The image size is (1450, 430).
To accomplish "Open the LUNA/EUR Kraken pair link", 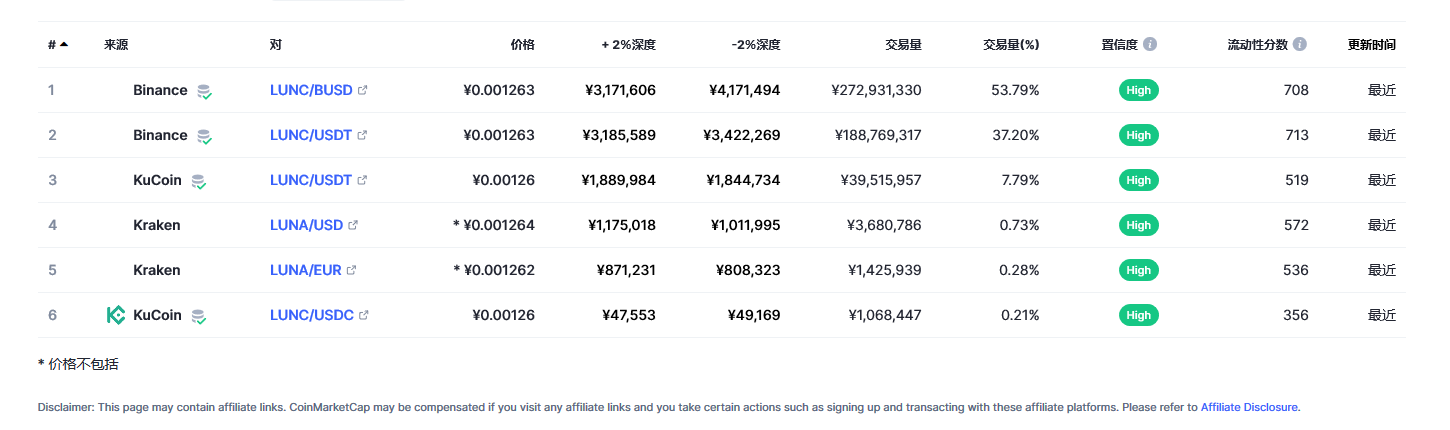I will (306, 270).
